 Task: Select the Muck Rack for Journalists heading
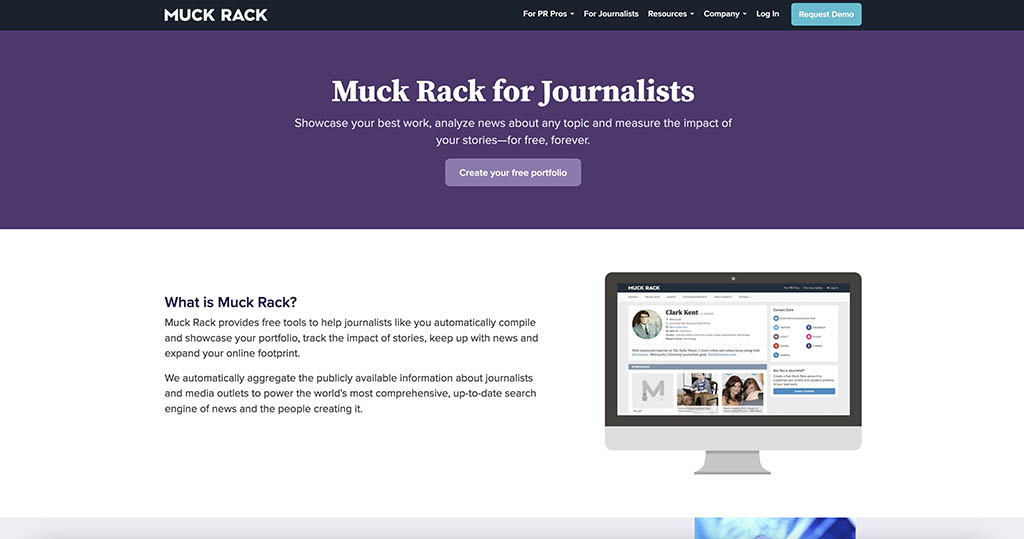pos(513,91)
